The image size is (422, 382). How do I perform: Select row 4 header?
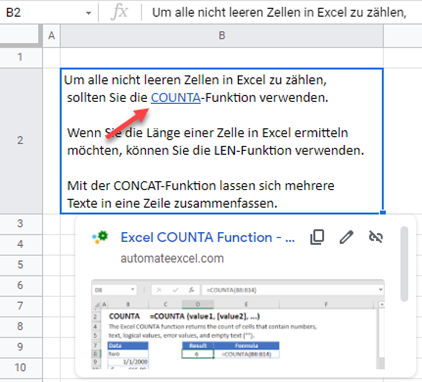point(21,244)
